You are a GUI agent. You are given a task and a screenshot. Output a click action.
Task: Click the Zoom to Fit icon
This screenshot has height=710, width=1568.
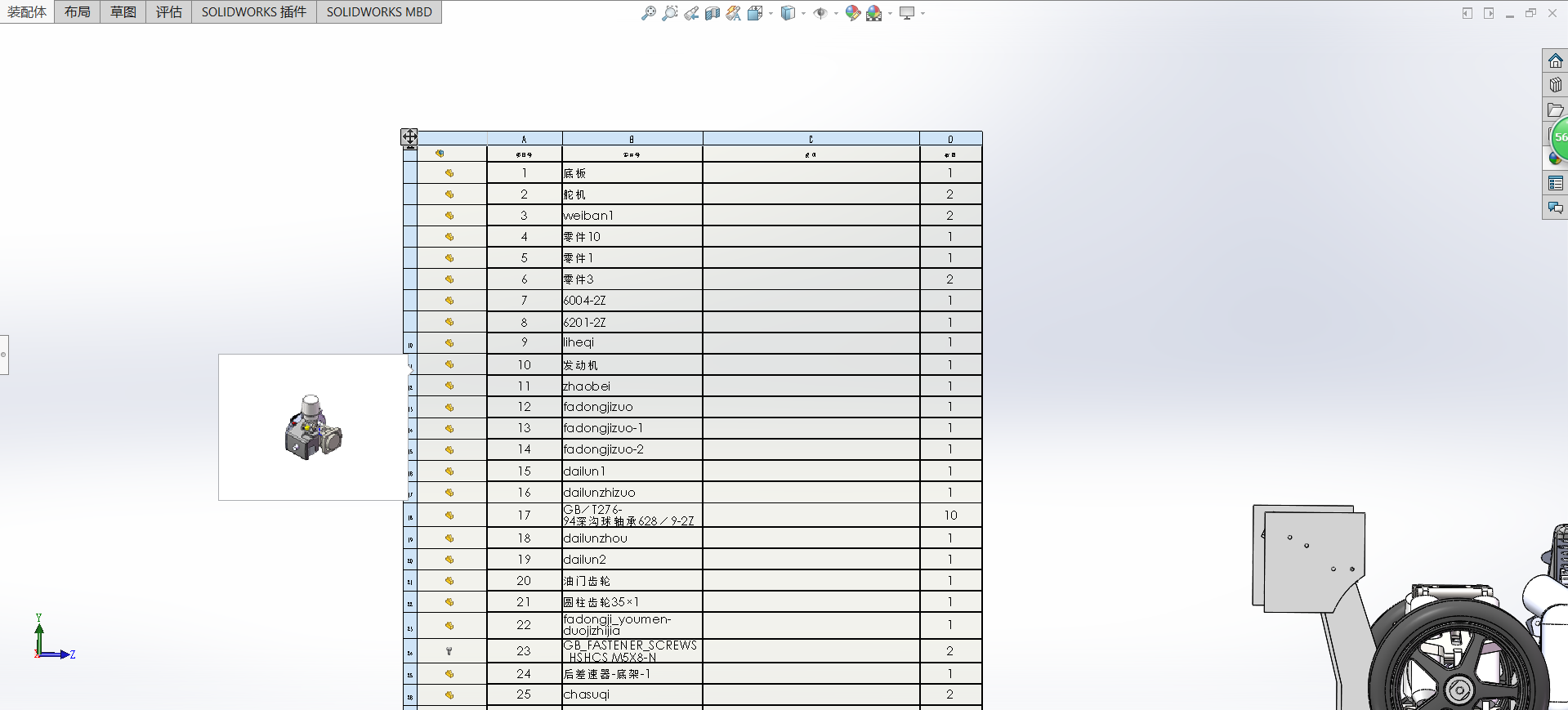pos(649,13)
